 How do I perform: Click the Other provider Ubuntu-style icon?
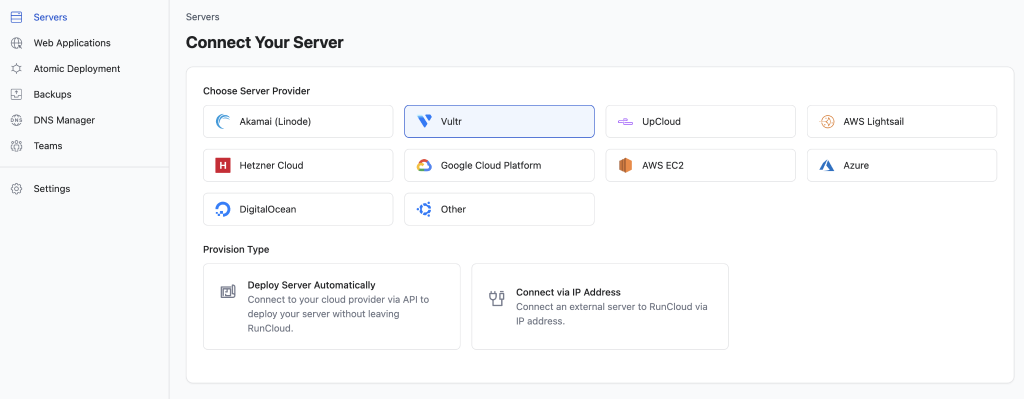click(424, 209)
